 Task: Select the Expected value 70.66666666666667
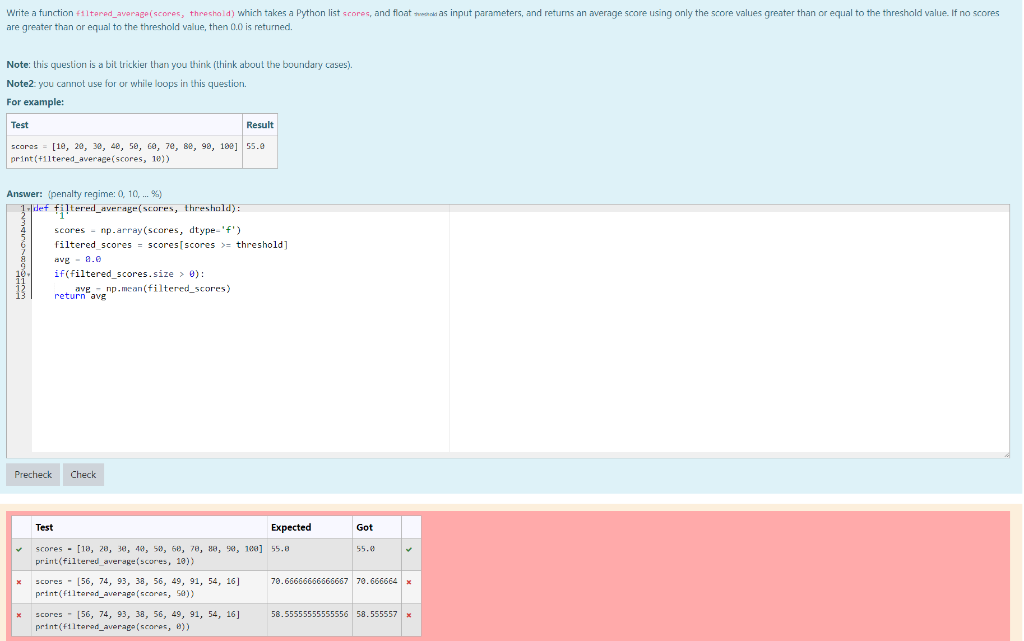tap(310, 581)
